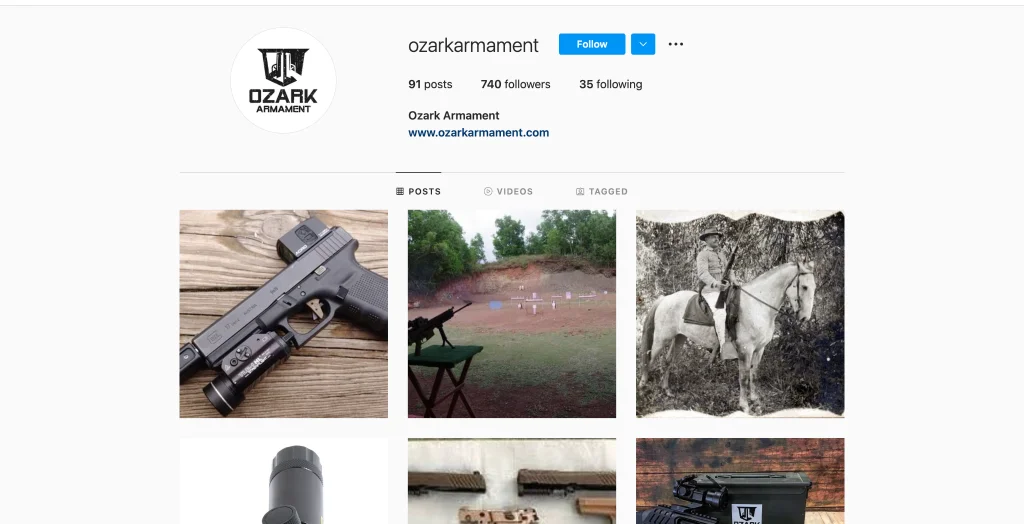Viewport: 1024px width, 524px height.
Task: Open the three-dots more options menu
Action: (676, 44)
